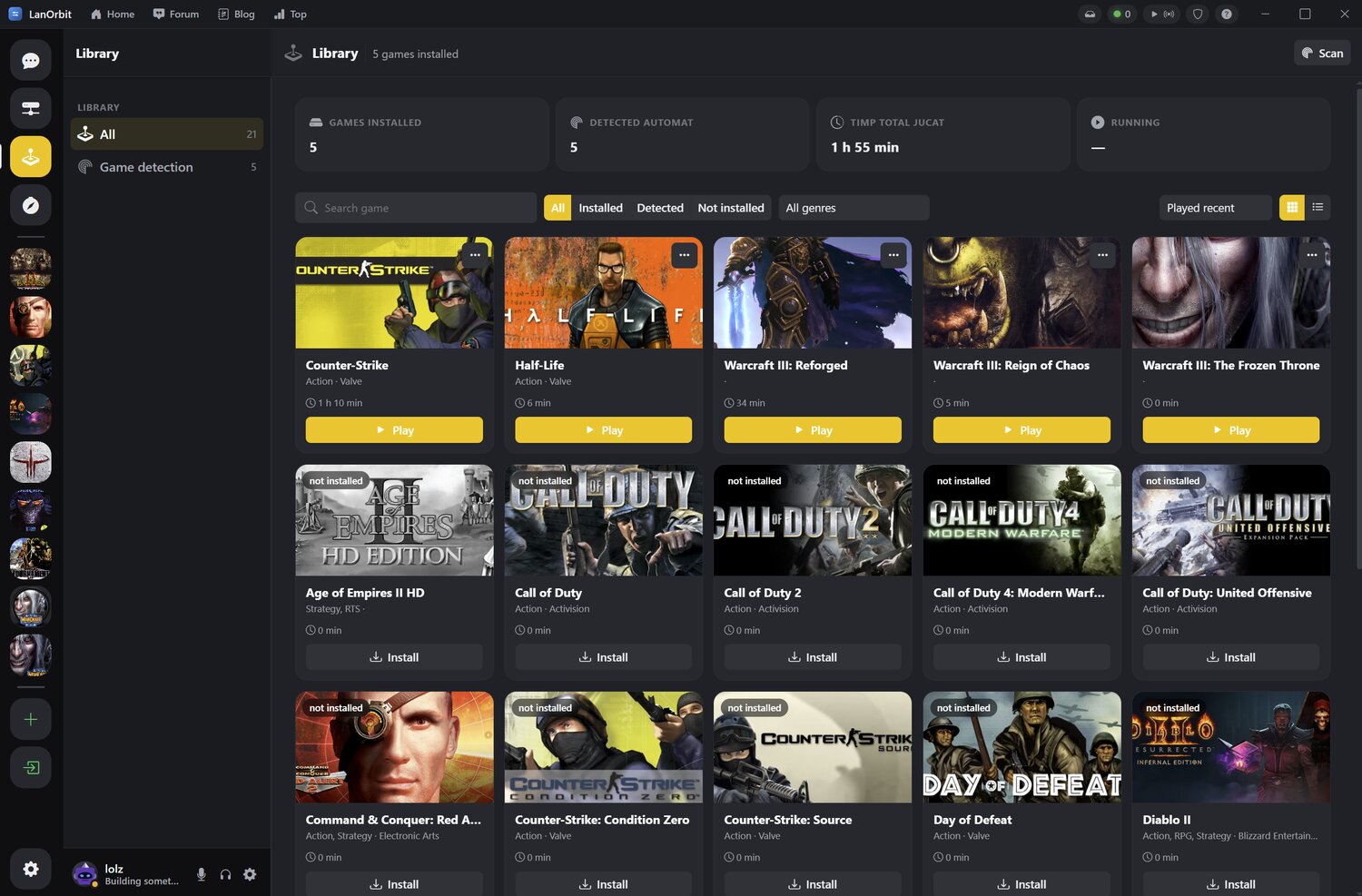Select the Not installed filter tab

pos(731,208)
